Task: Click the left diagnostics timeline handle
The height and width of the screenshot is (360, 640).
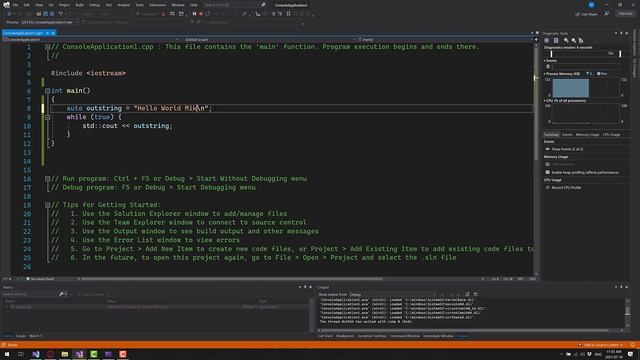Action: click(551, 53)
